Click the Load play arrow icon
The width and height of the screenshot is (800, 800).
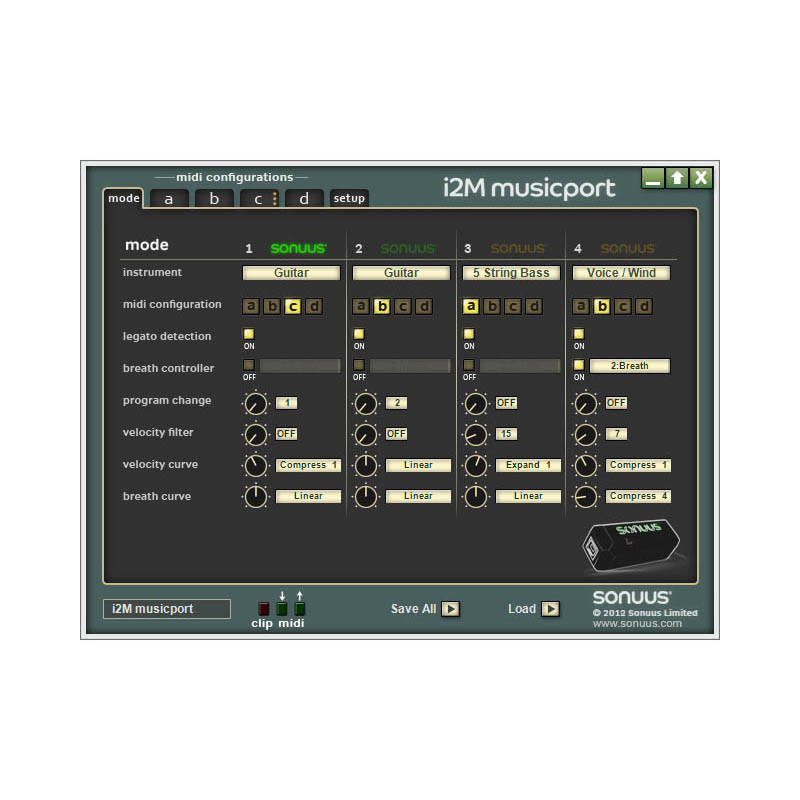pos(550,609)
